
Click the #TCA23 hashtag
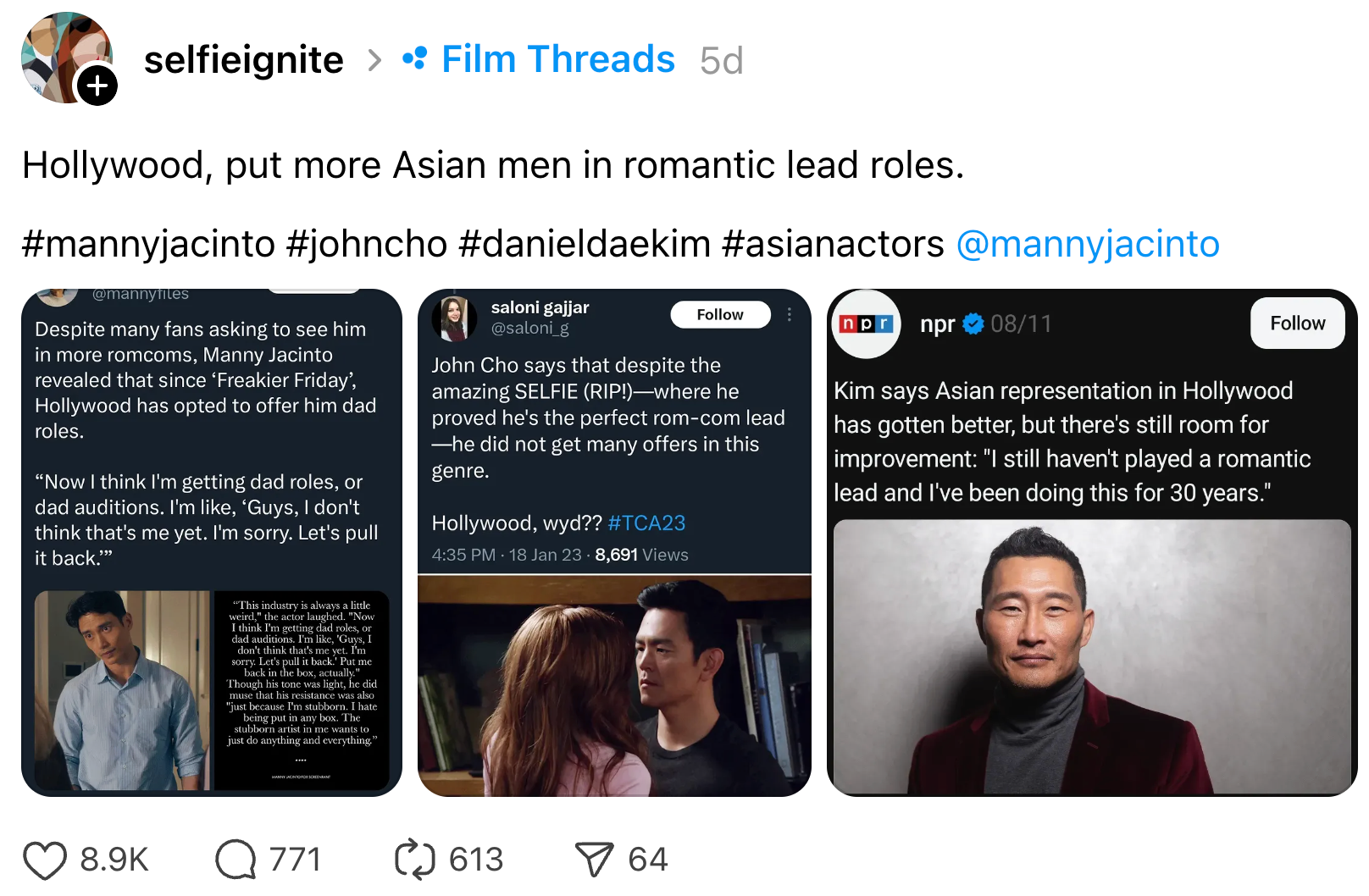(646, 523)
